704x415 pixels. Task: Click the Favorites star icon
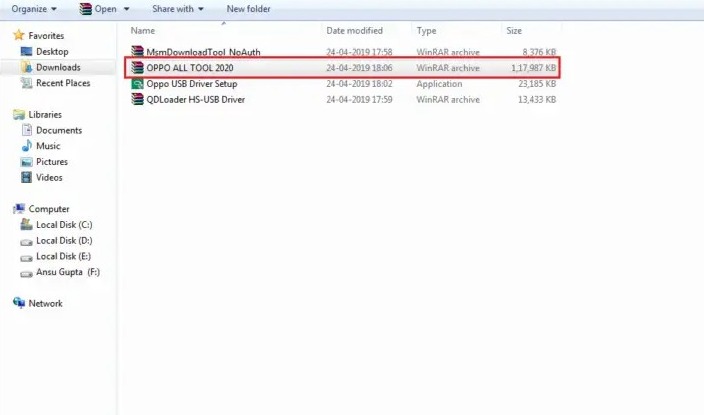(x=19, y=35)
